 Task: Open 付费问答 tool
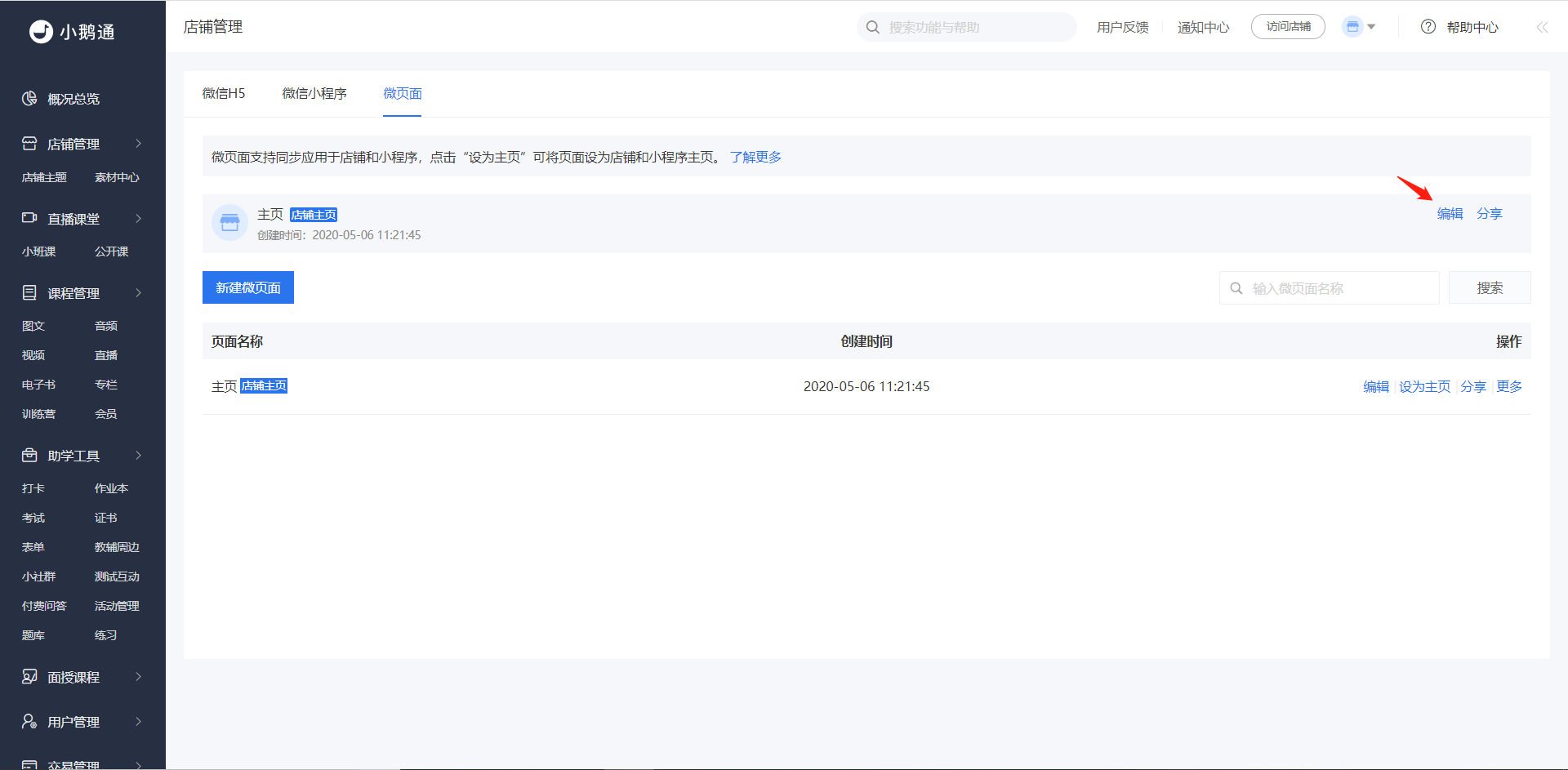(x=44, y=606)
